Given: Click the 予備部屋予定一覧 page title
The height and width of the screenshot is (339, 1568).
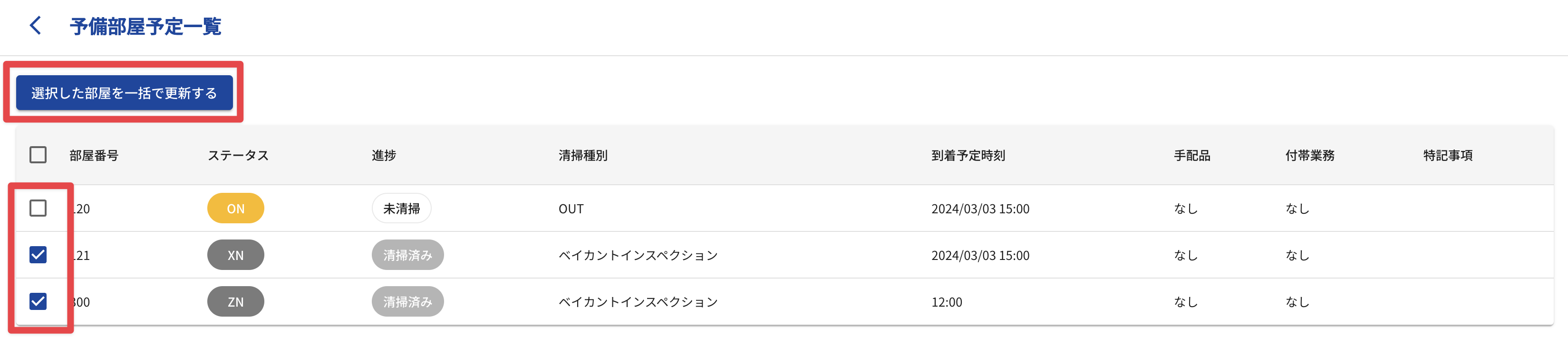Looking at the screenshot, I should coord(145,26).
